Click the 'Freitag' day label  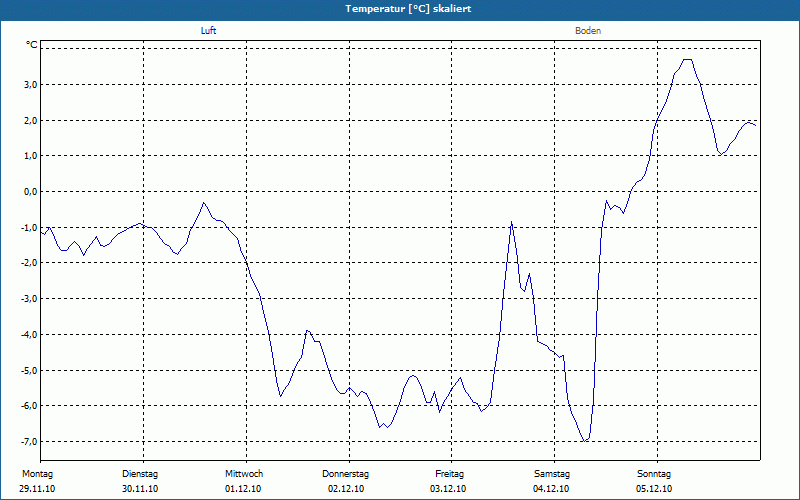(449, 474)
